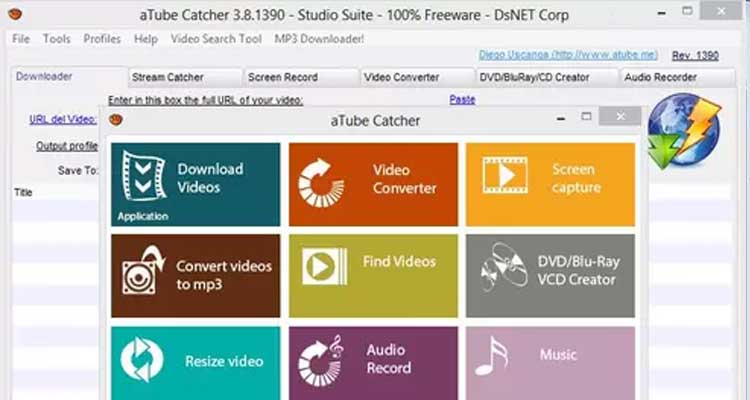Start the Audio Record tile

[373, 363]
